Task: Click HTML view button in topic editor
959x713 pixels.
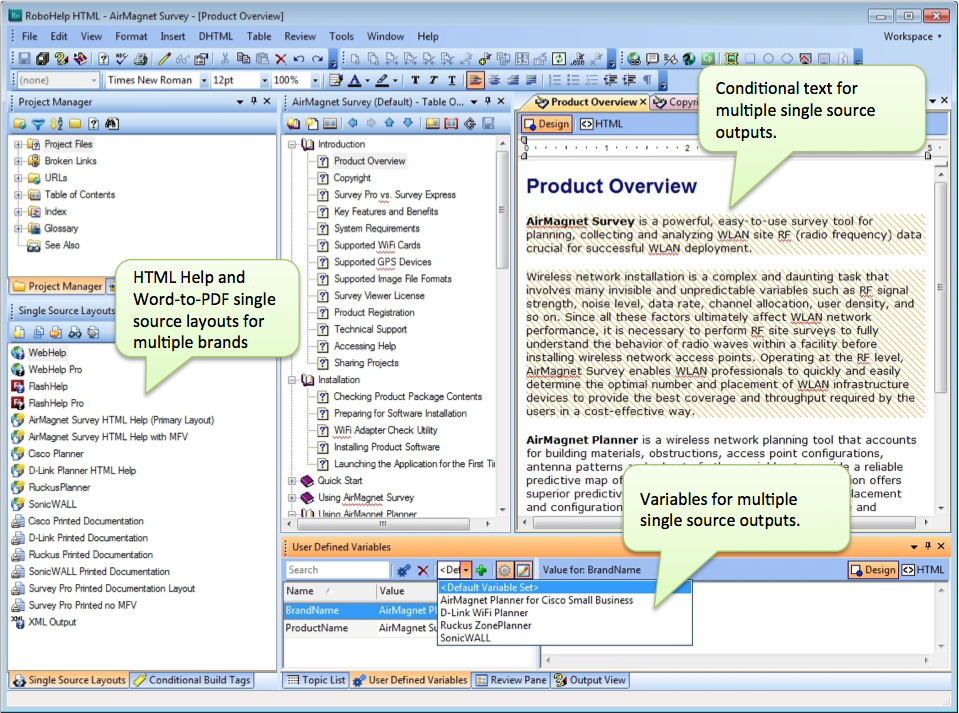Action: [601, 124]
